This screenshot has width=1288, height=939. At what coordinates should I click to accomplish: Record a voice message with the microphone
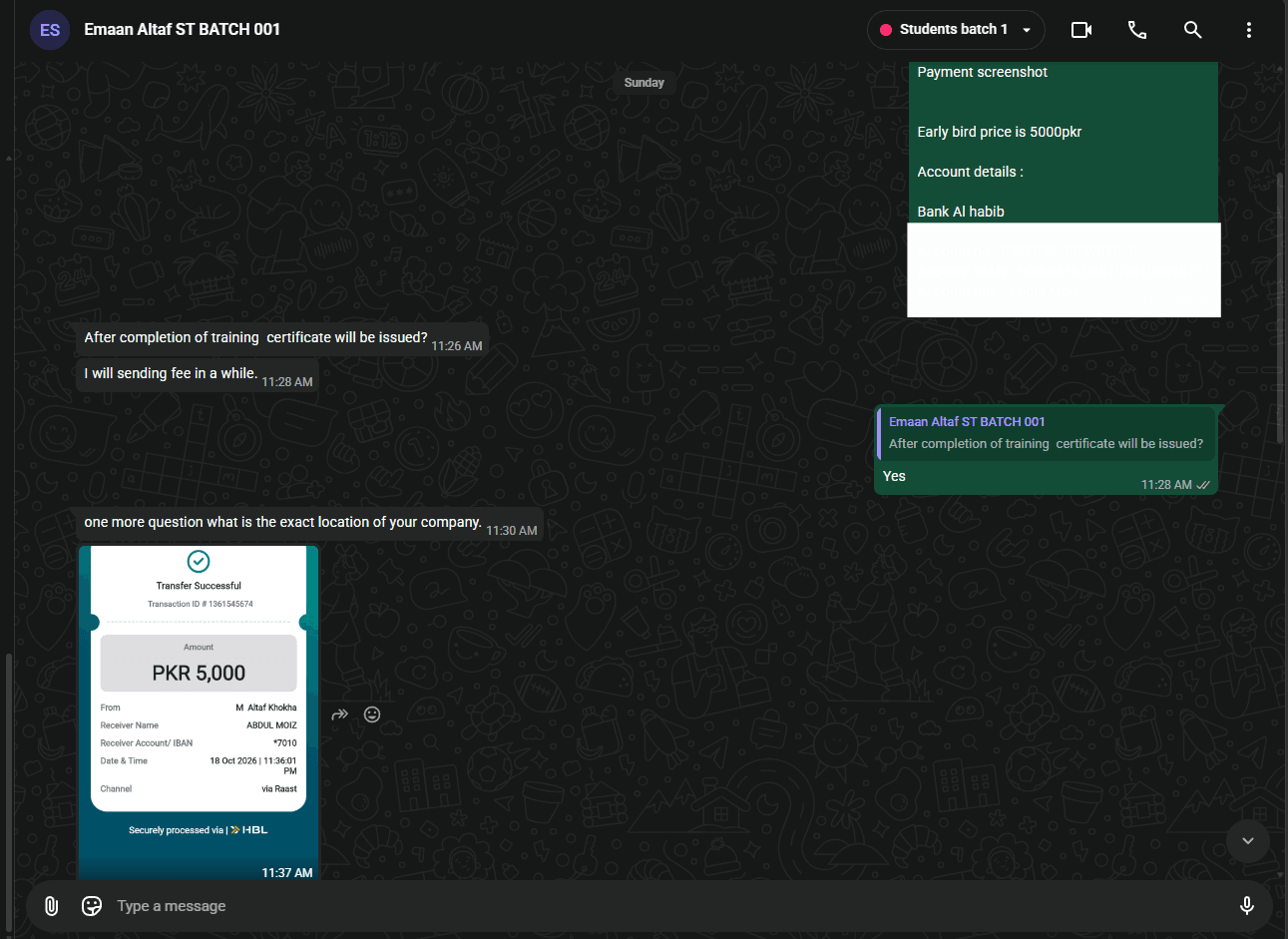(1246, 906)
